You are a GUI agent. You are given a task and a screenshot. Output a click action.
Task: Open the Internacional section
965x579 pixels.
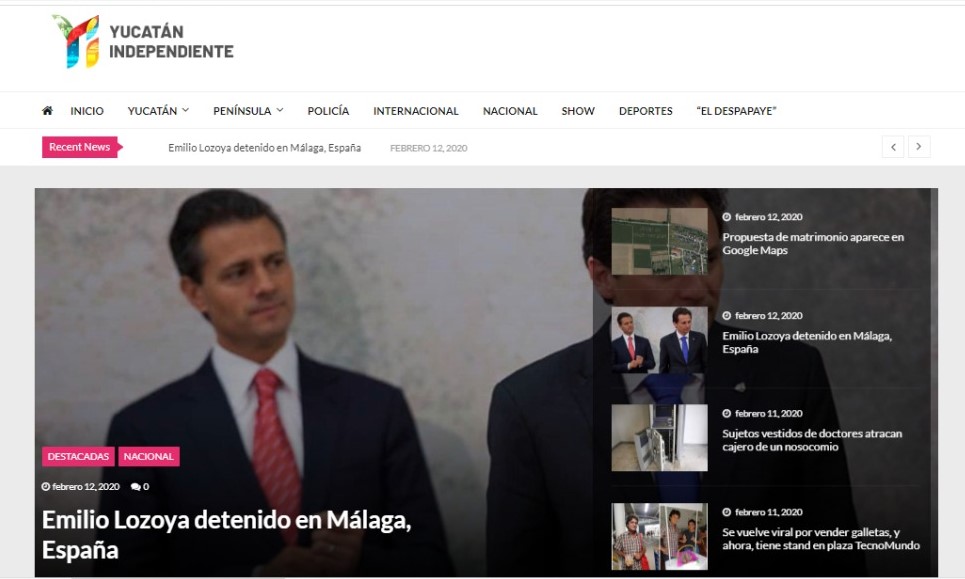tap(415, 111)
